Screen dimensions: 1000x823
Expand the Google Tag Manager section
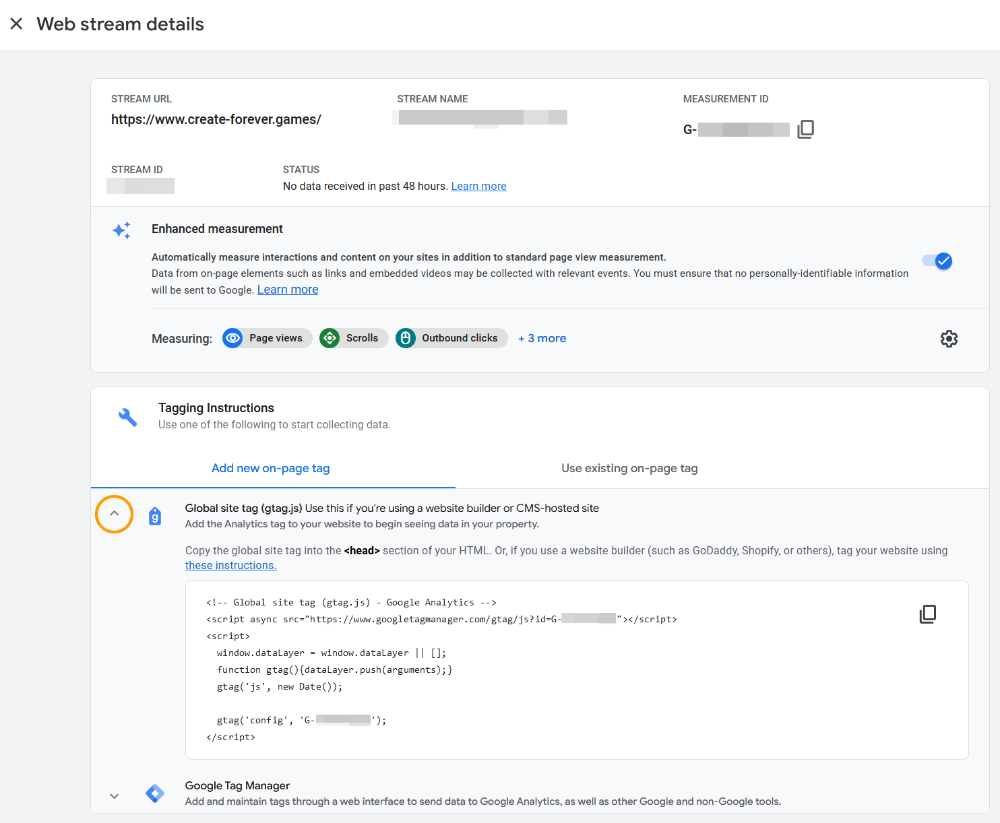coord(114,796)
